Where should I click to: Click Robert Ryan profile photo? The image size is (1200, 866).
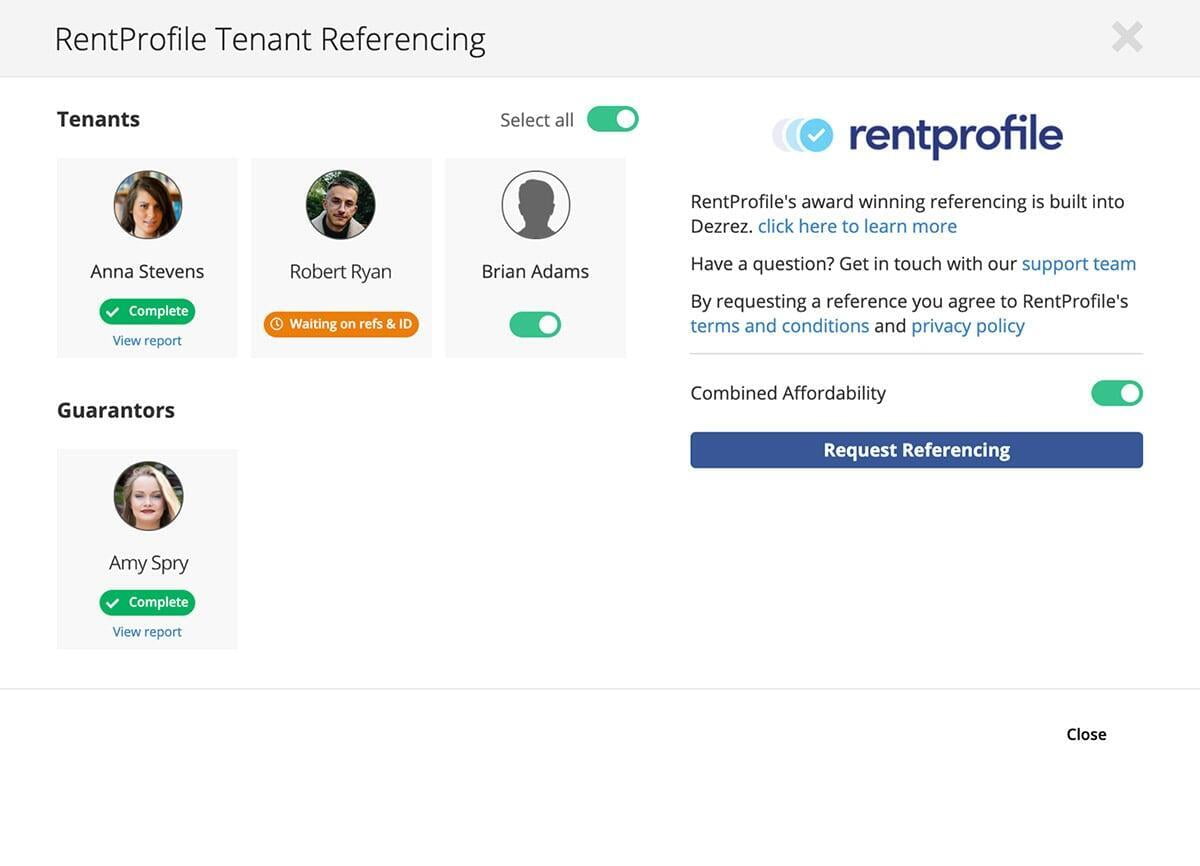click(x=341, y=205)
